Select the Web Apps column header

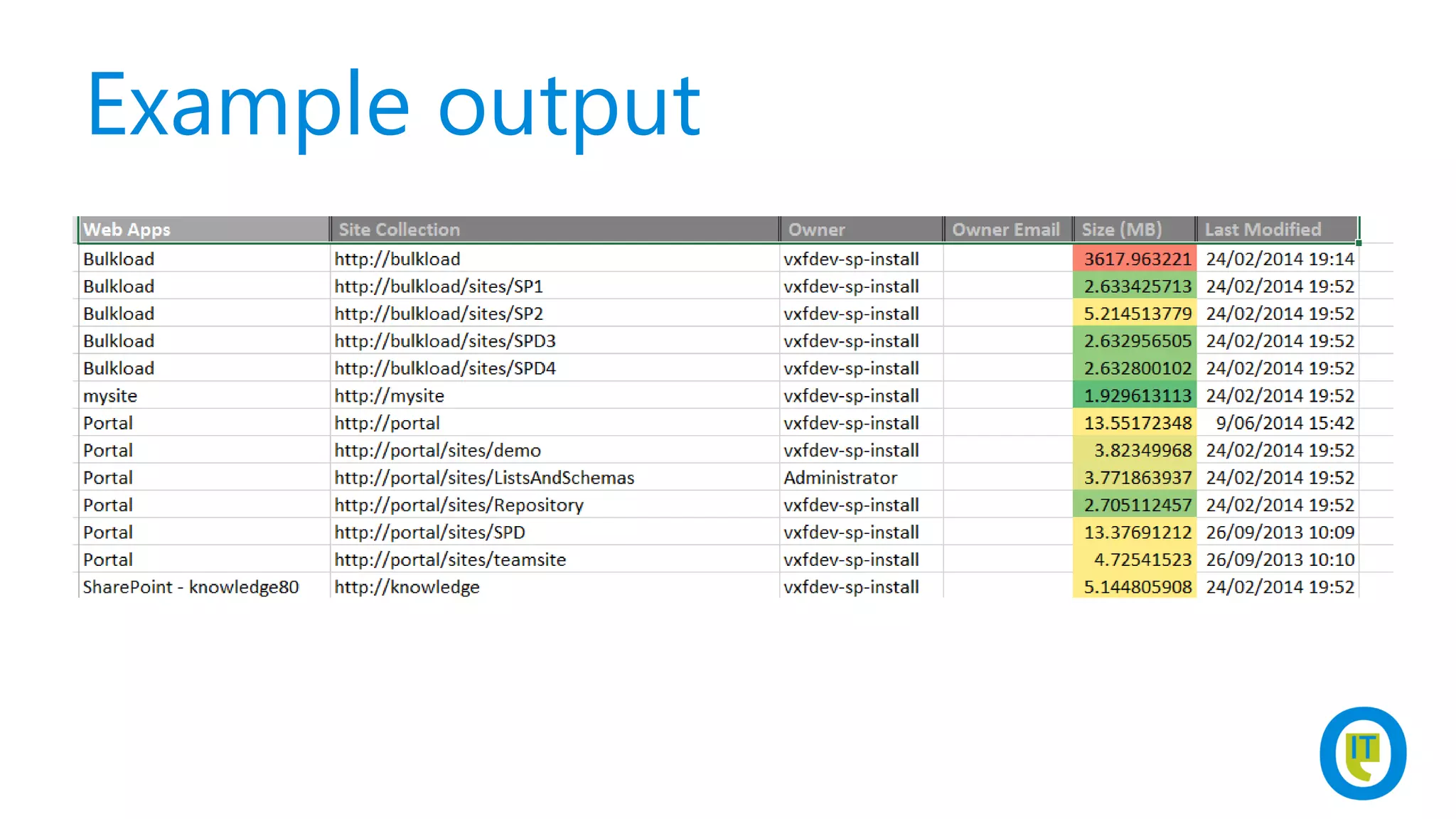[203, 230]
